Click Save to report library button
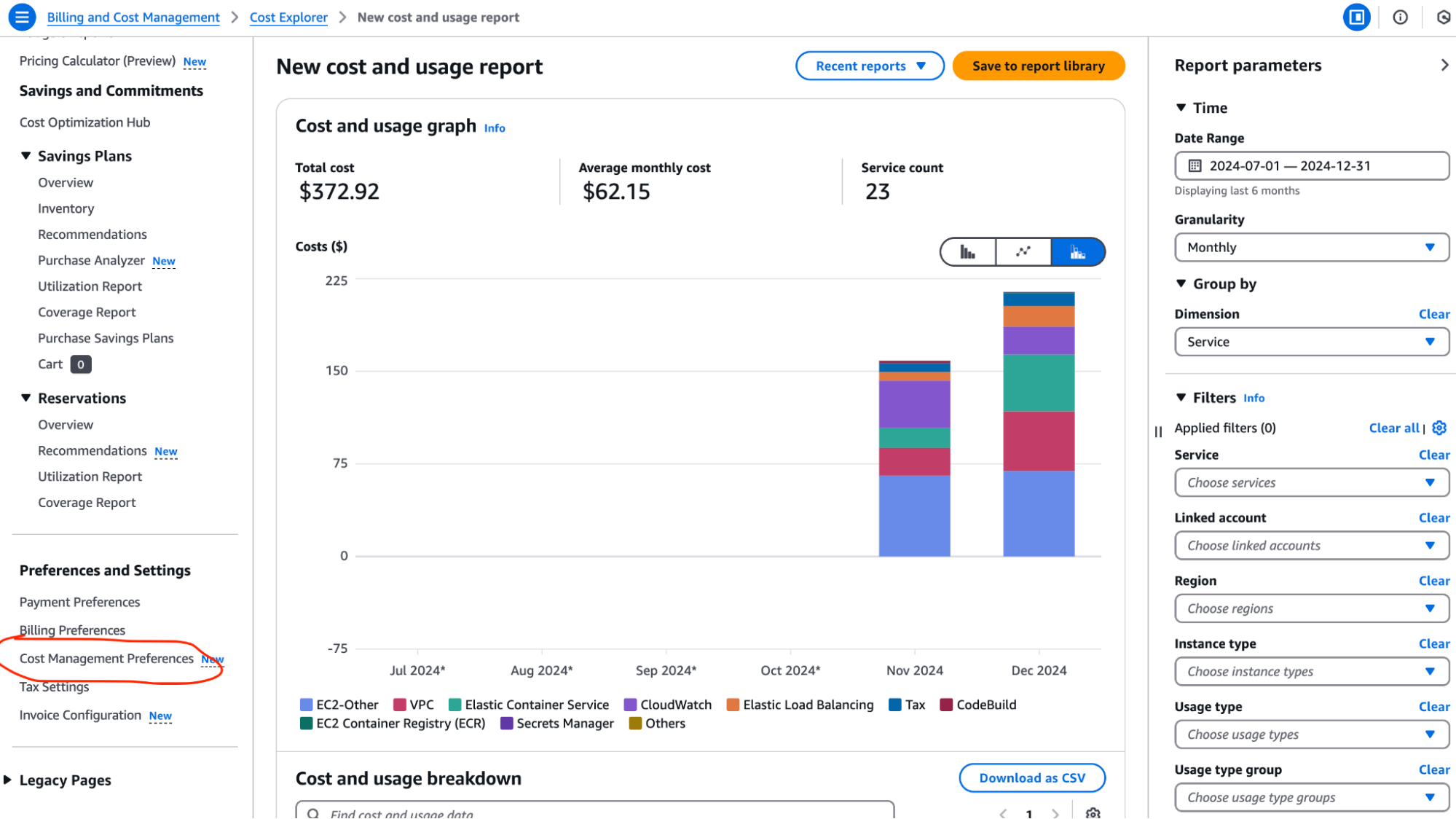 pos(1038,66)
